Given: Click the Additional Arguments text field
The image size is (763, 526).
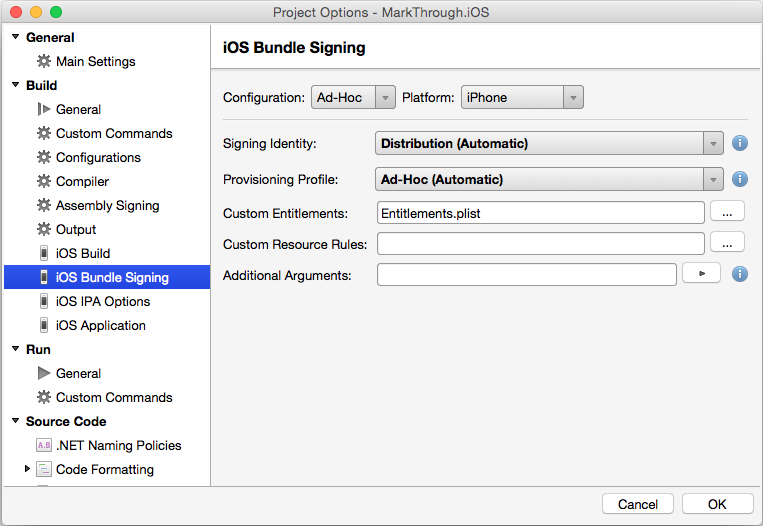Looking at the screenshot, I should [x=526, y=274].
